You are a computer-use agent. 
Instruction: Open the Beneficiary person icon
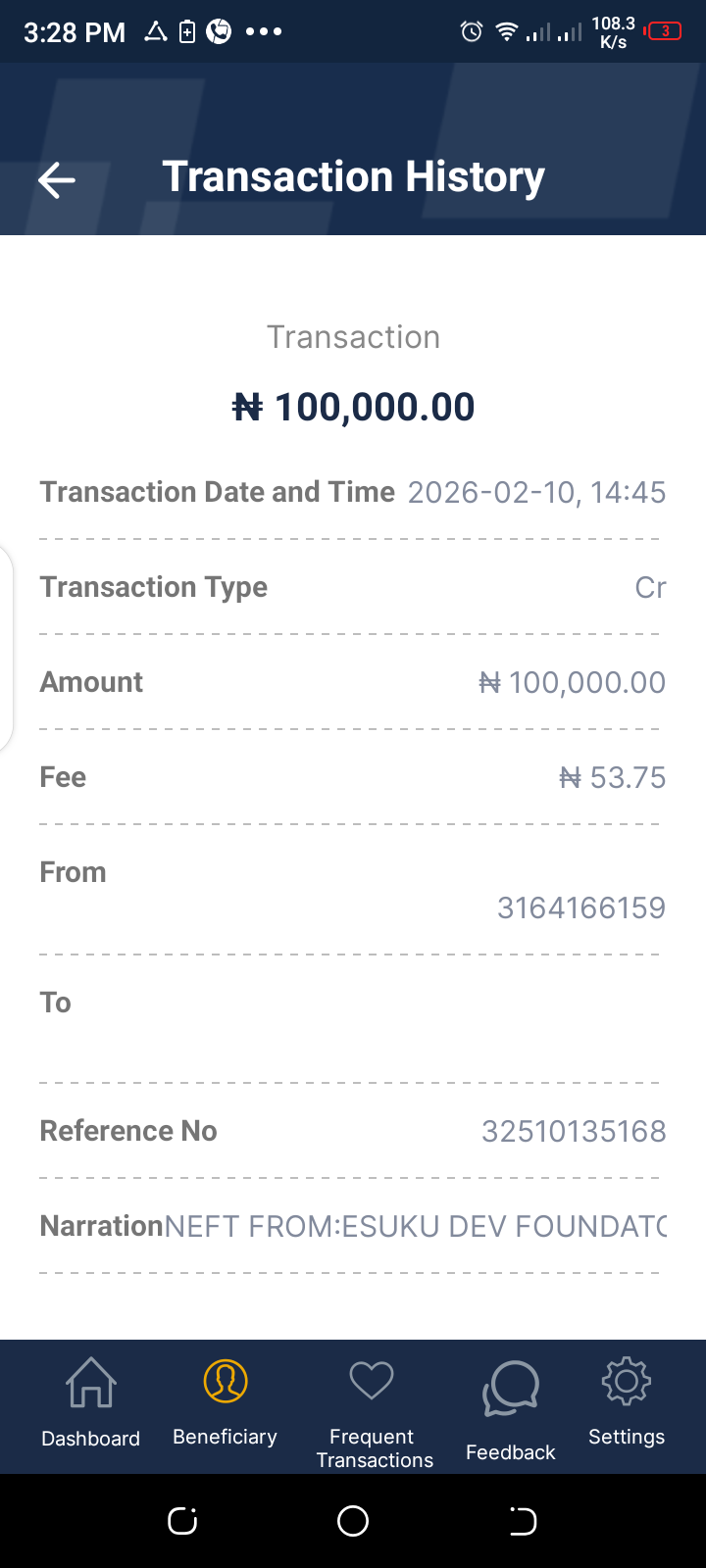[x=226, y=1381]
